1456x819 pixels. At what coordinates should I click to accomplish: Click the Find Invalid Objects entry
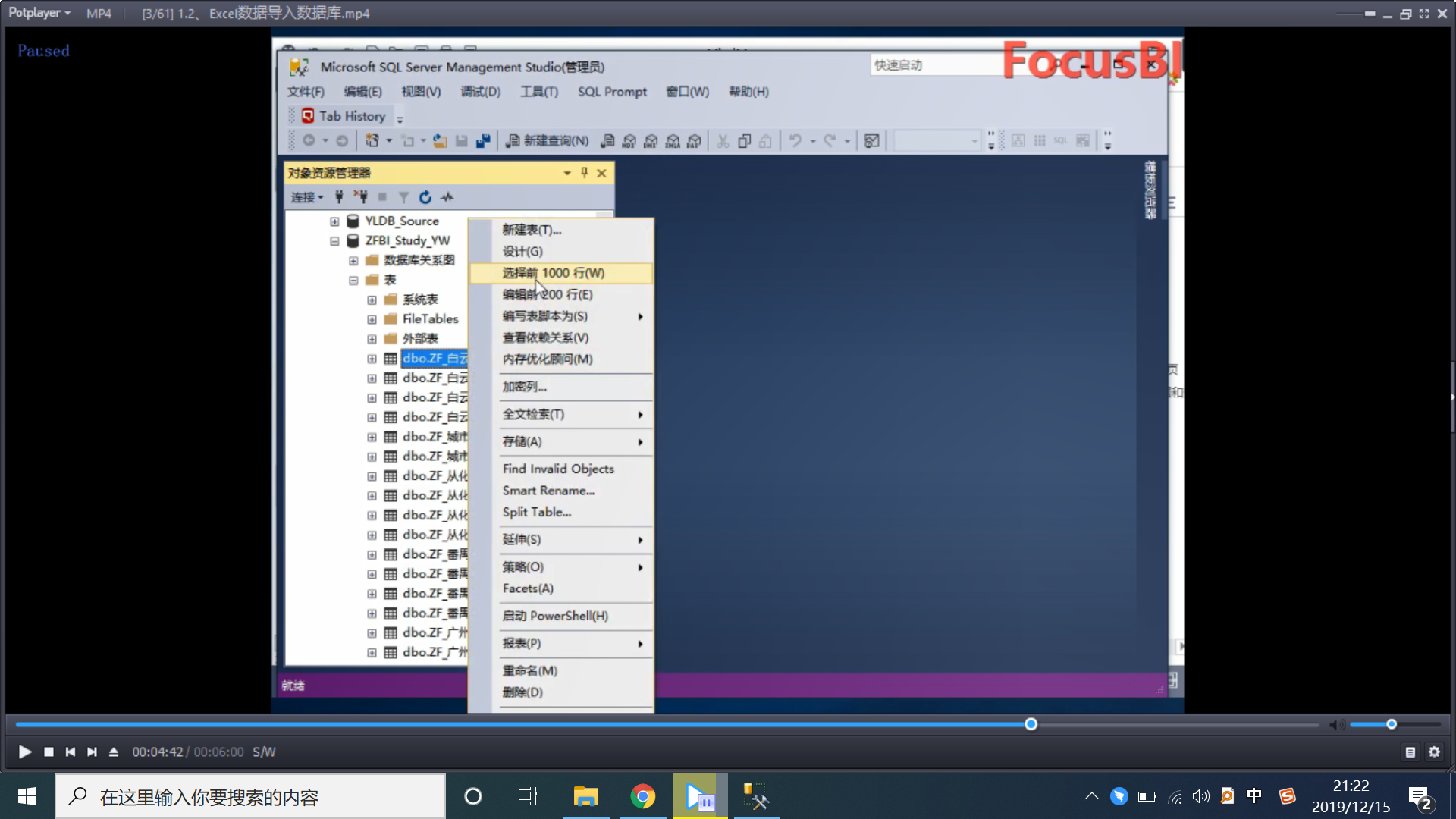point(558,469)
